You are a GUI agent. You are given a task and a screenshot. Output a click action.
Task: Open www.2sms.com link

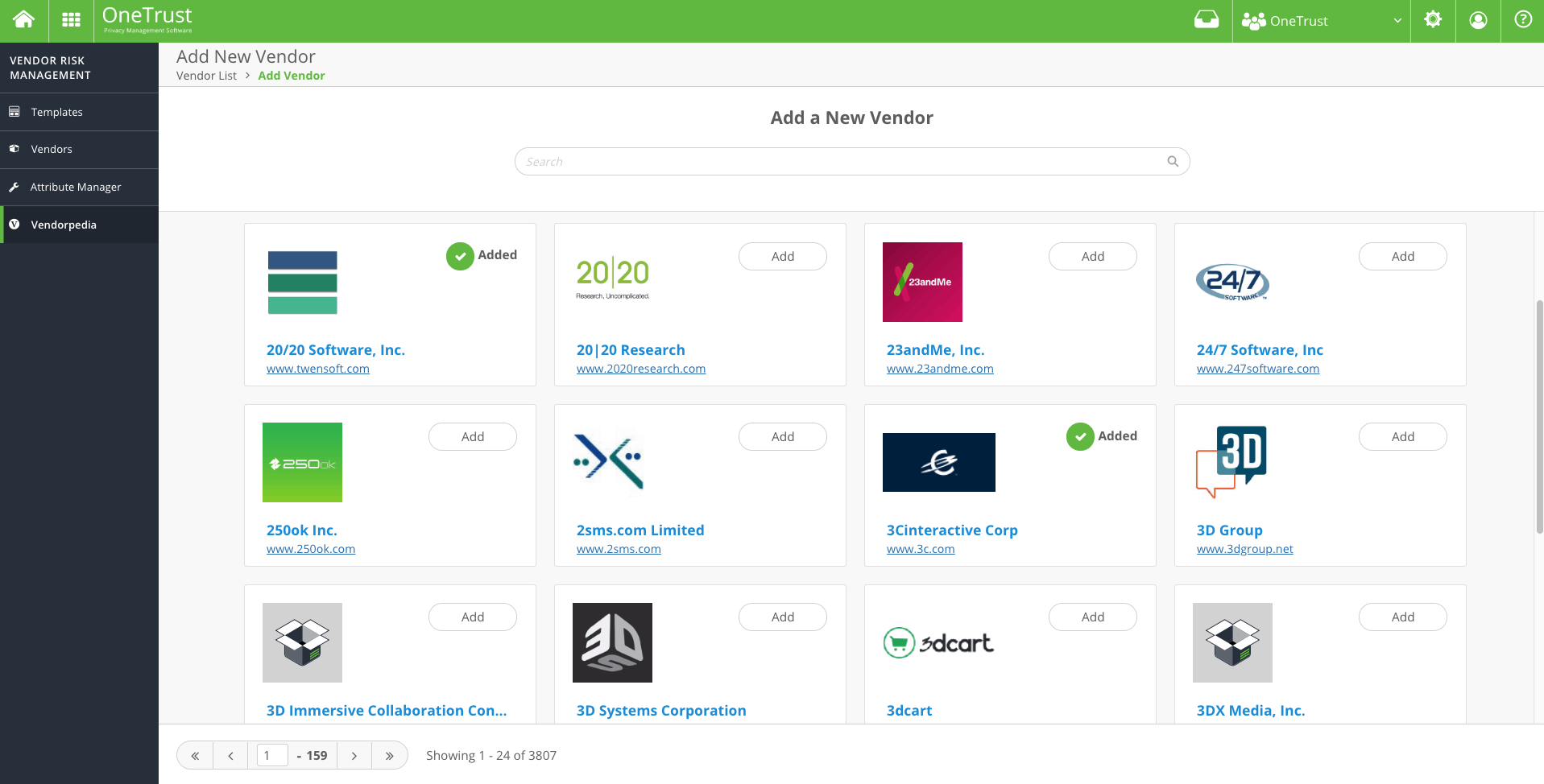click(x=619, y=549)
